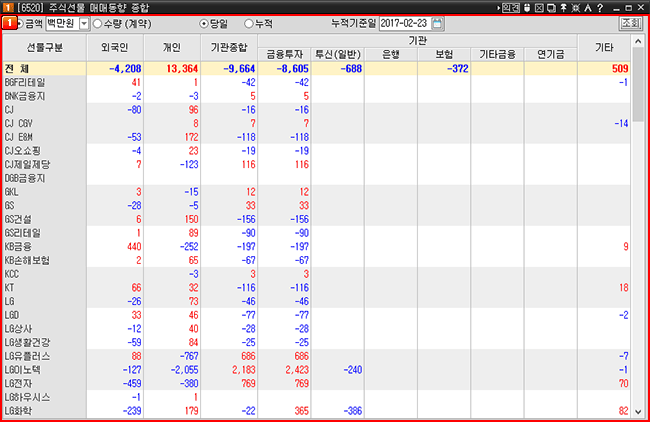Click the 기타 column header

[x=604, y=48]
